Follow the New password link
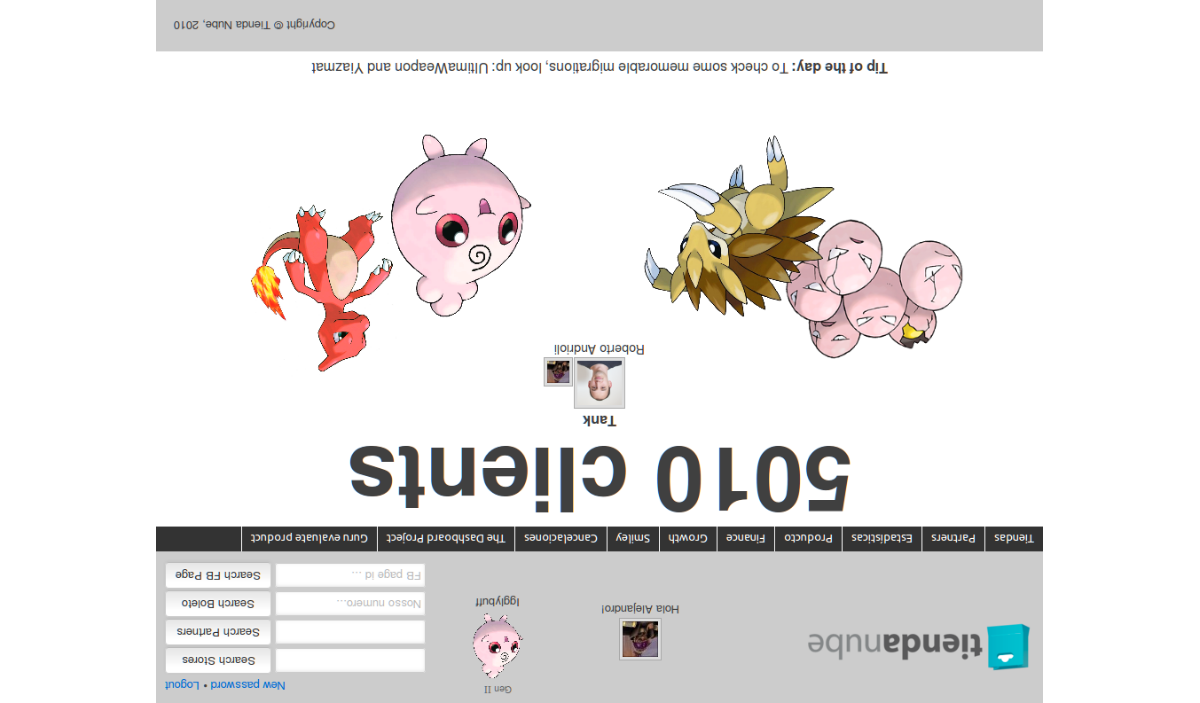 click(x=248, y=685)
